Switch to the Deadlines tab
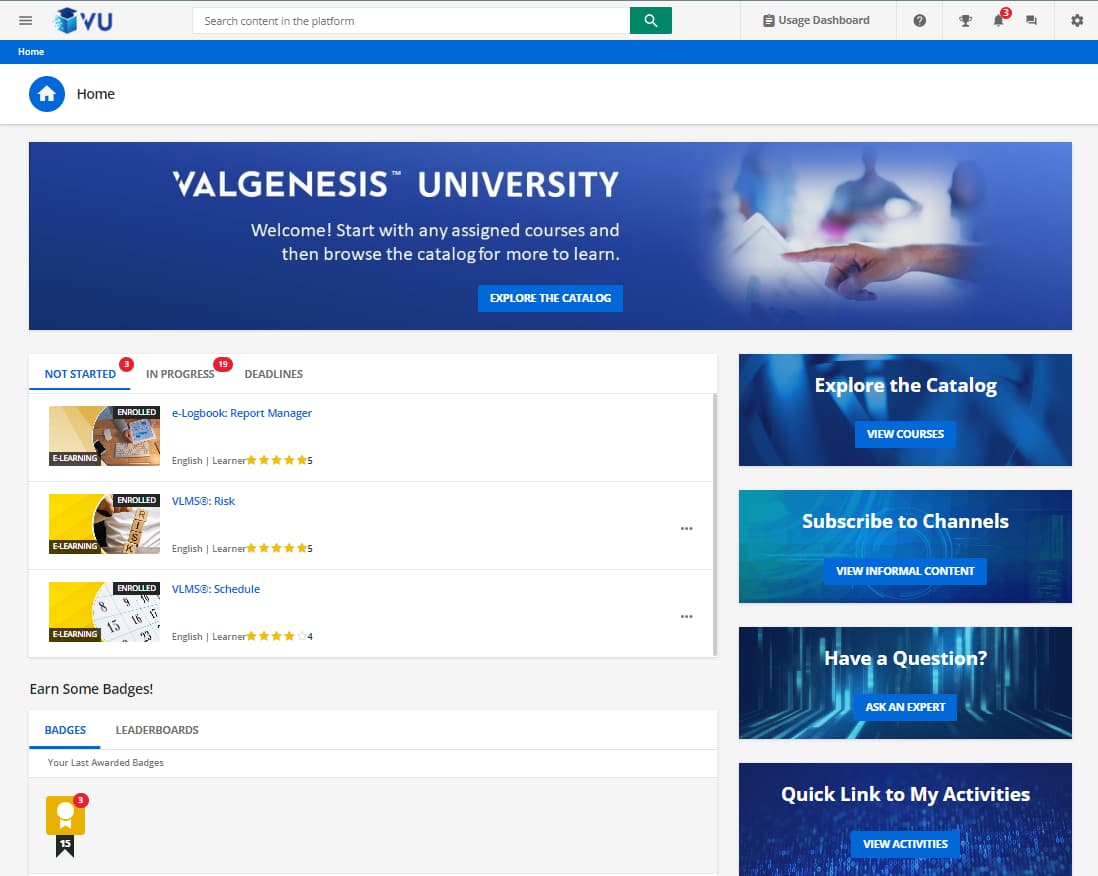1098x876 pixels. tap(273, 374)
